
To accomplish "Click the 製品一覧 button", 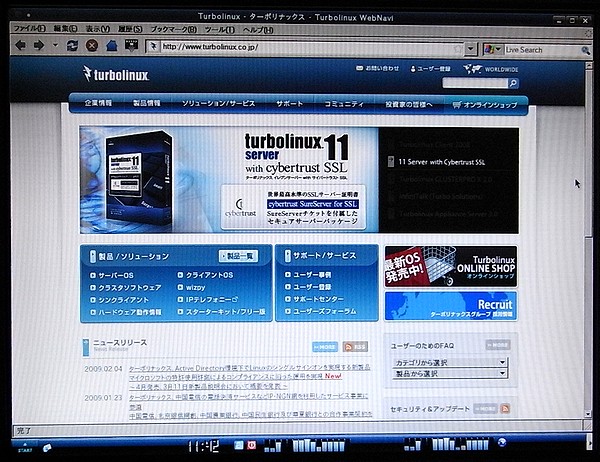I will 238,256.
